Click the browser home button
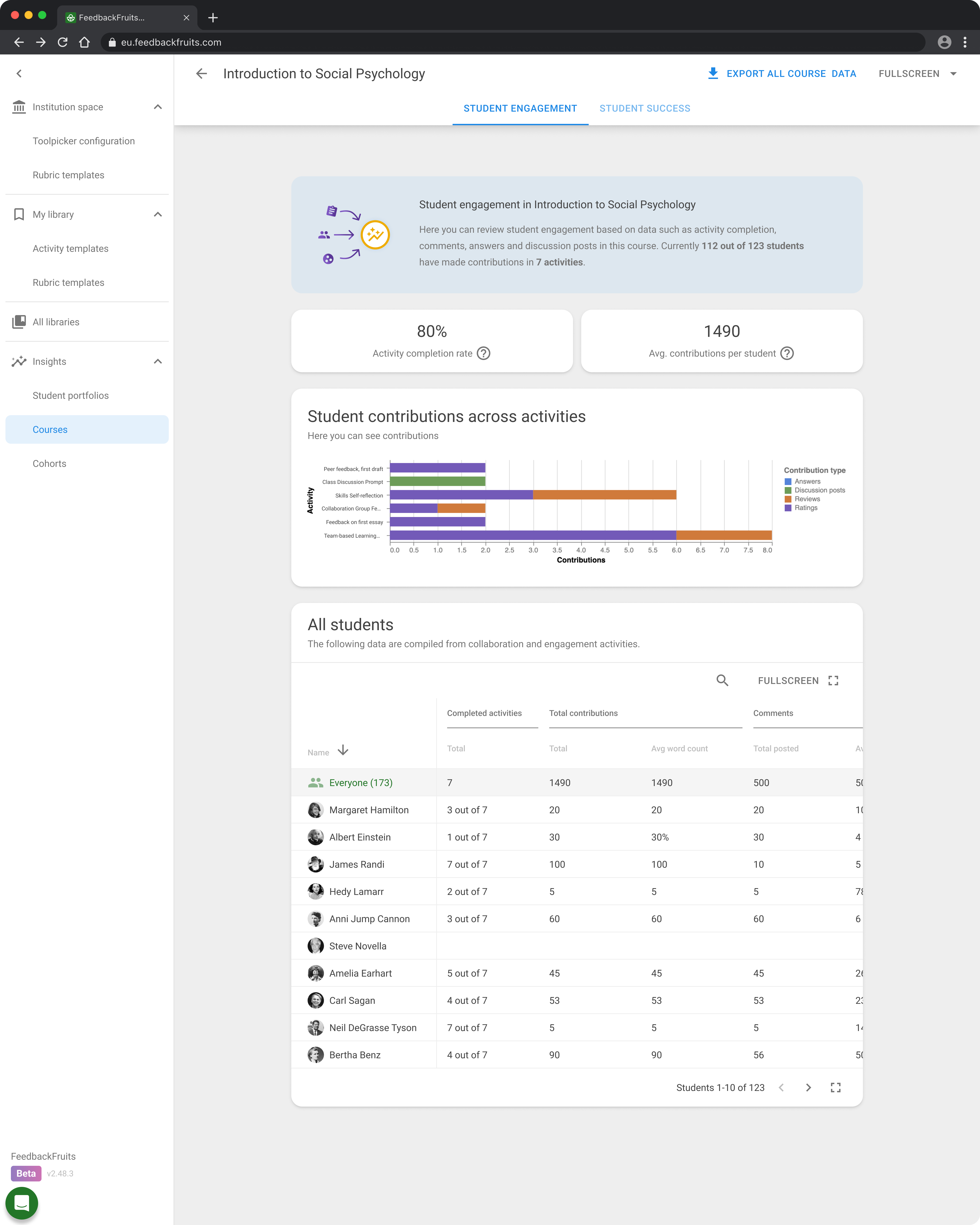Image resolution: width=980 pixels, height=1225 pixels. tap(85, 42)
